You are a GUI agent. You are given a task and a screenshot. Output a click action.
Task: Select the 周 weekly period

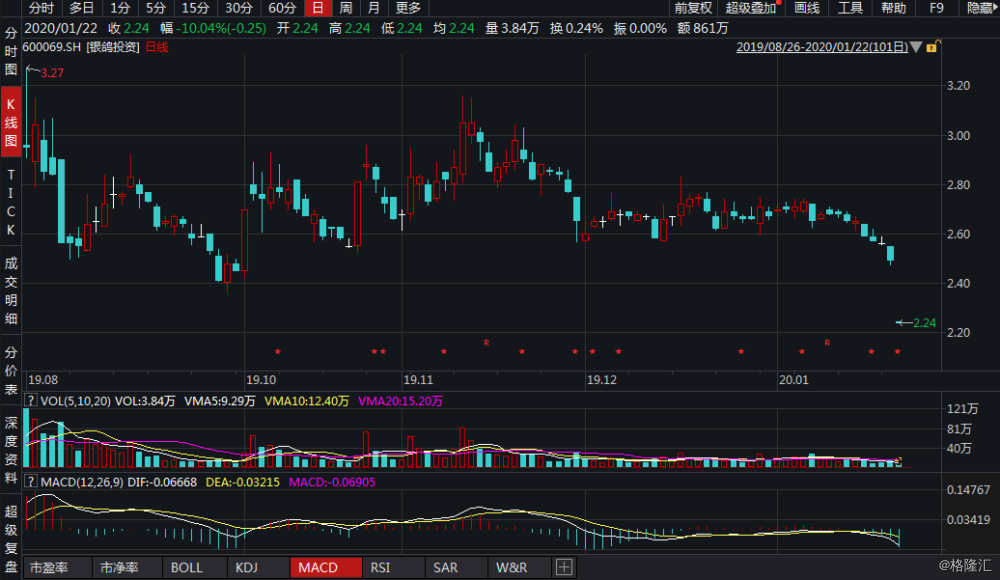click(345, 8)
